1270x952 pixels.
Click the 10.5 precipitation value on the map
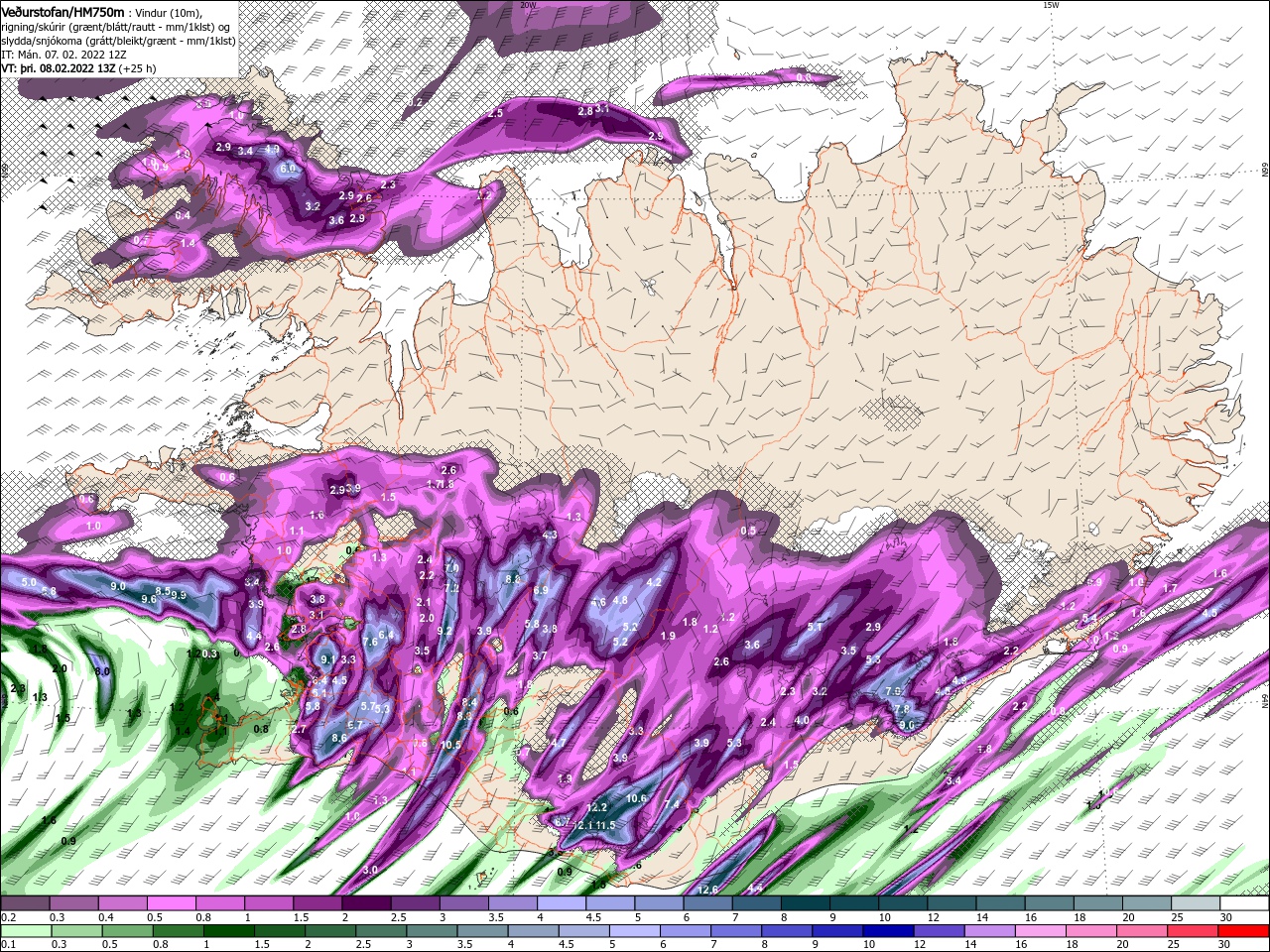coord(451,745)
